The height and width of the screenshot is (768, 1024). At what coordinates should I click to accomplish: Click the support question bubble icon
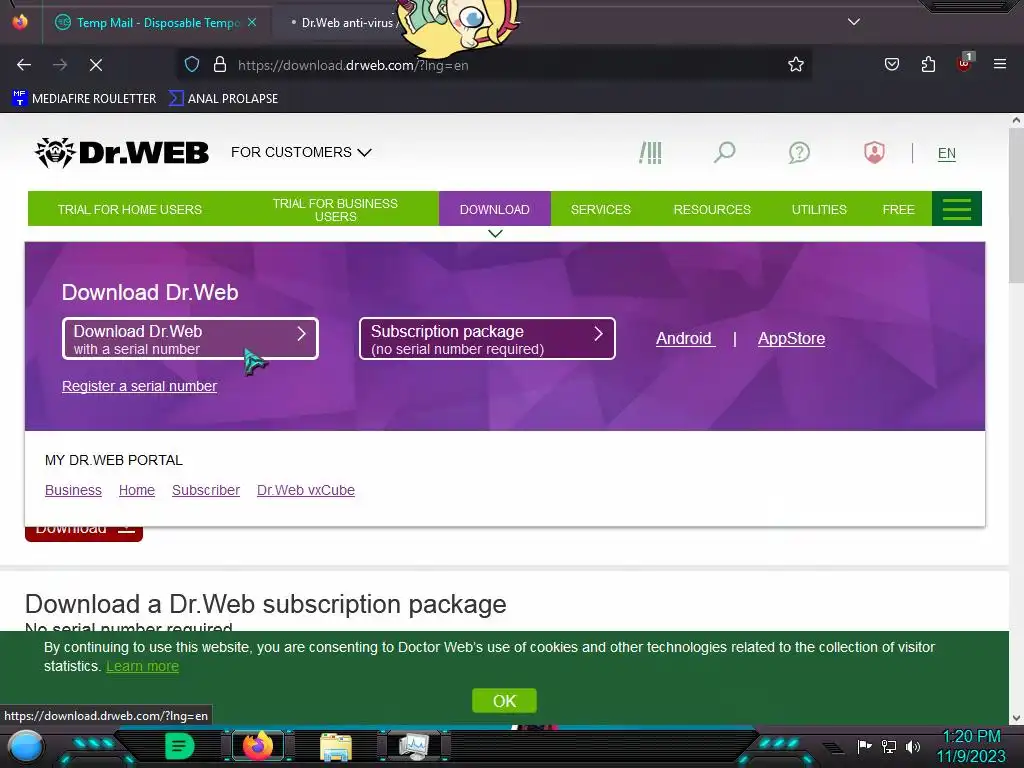click(x=799, y=153)
